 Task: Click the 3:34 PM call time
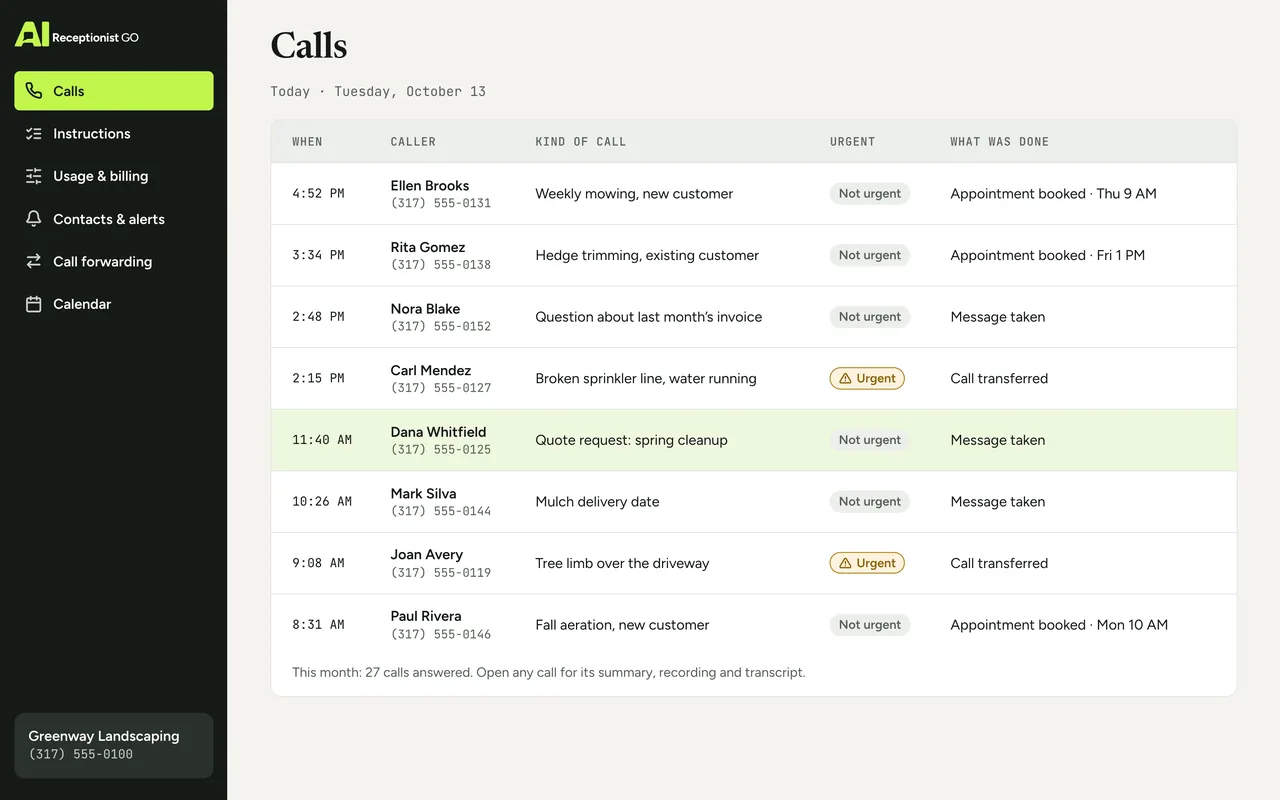click(x=318, y=255)
